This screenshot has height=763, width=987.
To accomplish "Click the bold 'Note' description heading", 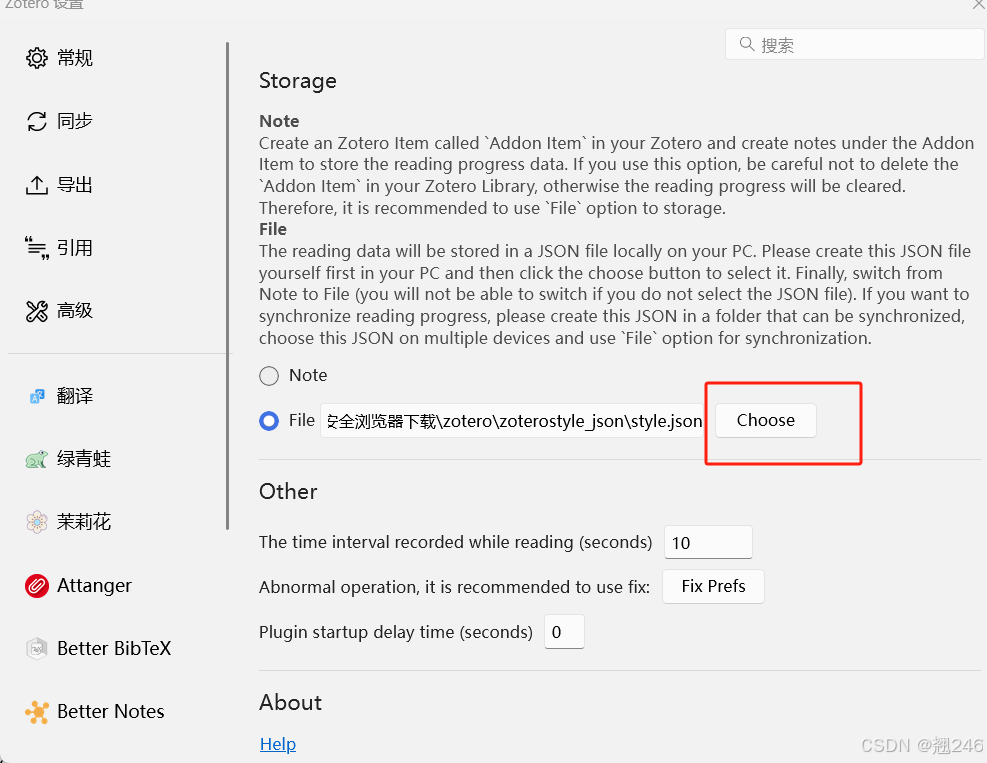I will [279, 121].
